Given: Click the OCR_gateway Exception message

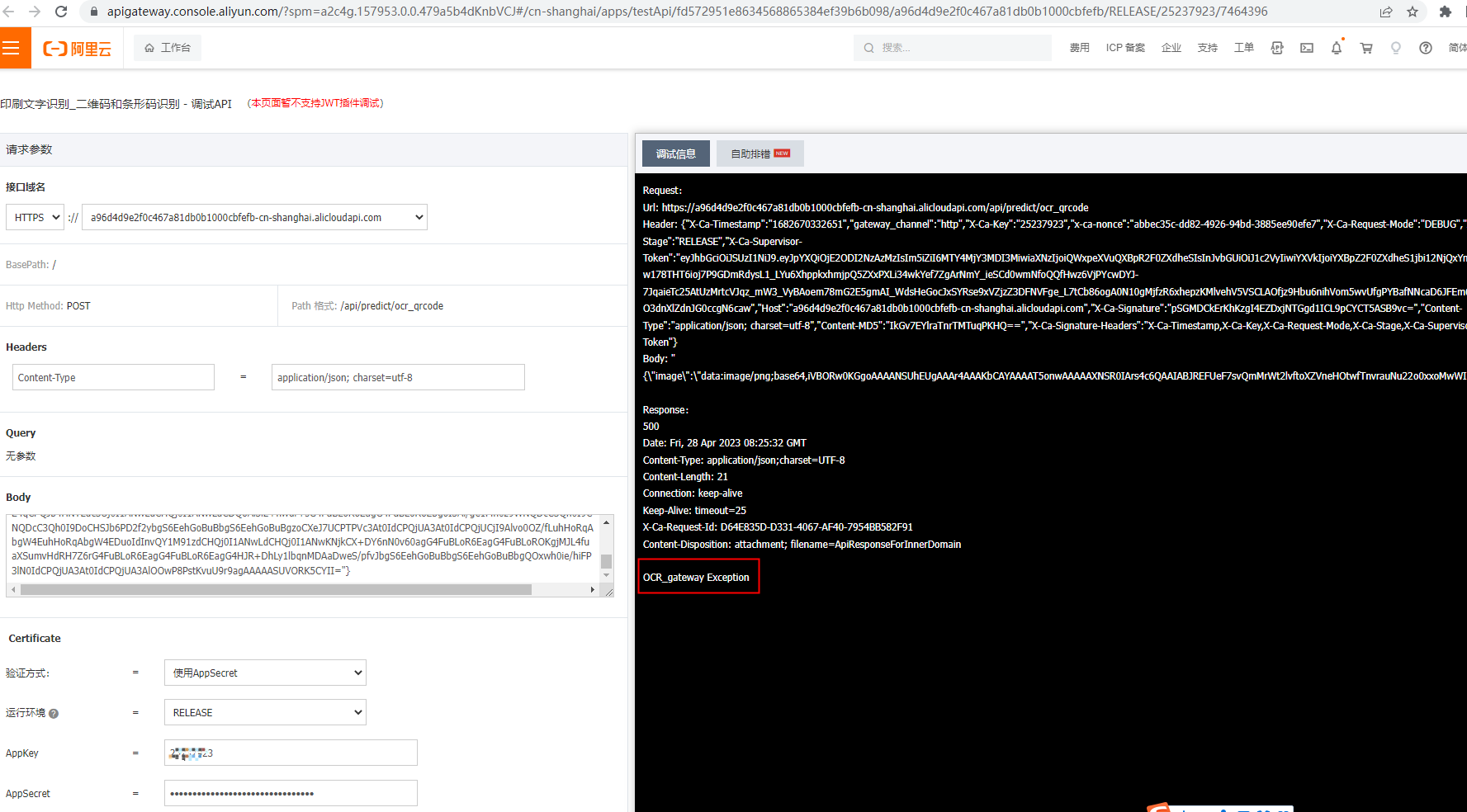Looking at the screenshot, I should click(x=696, y=577).
